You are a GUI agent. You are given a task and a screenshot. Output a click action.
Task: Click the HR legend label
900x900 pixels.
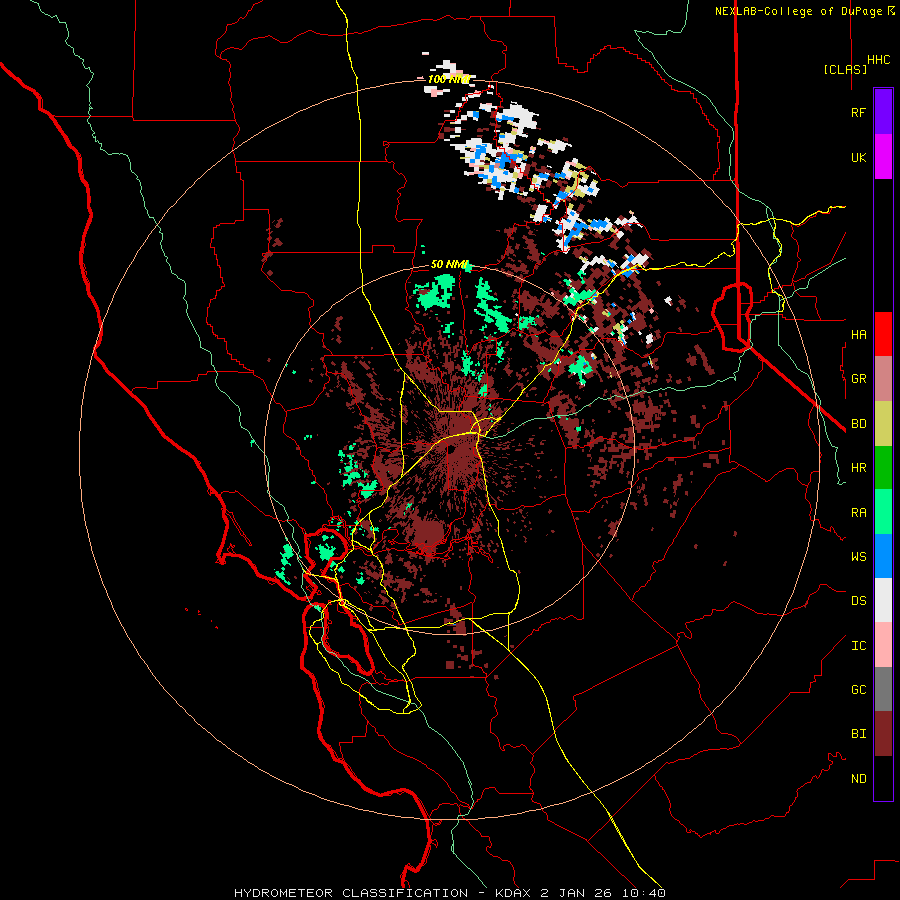pos(858,468)
